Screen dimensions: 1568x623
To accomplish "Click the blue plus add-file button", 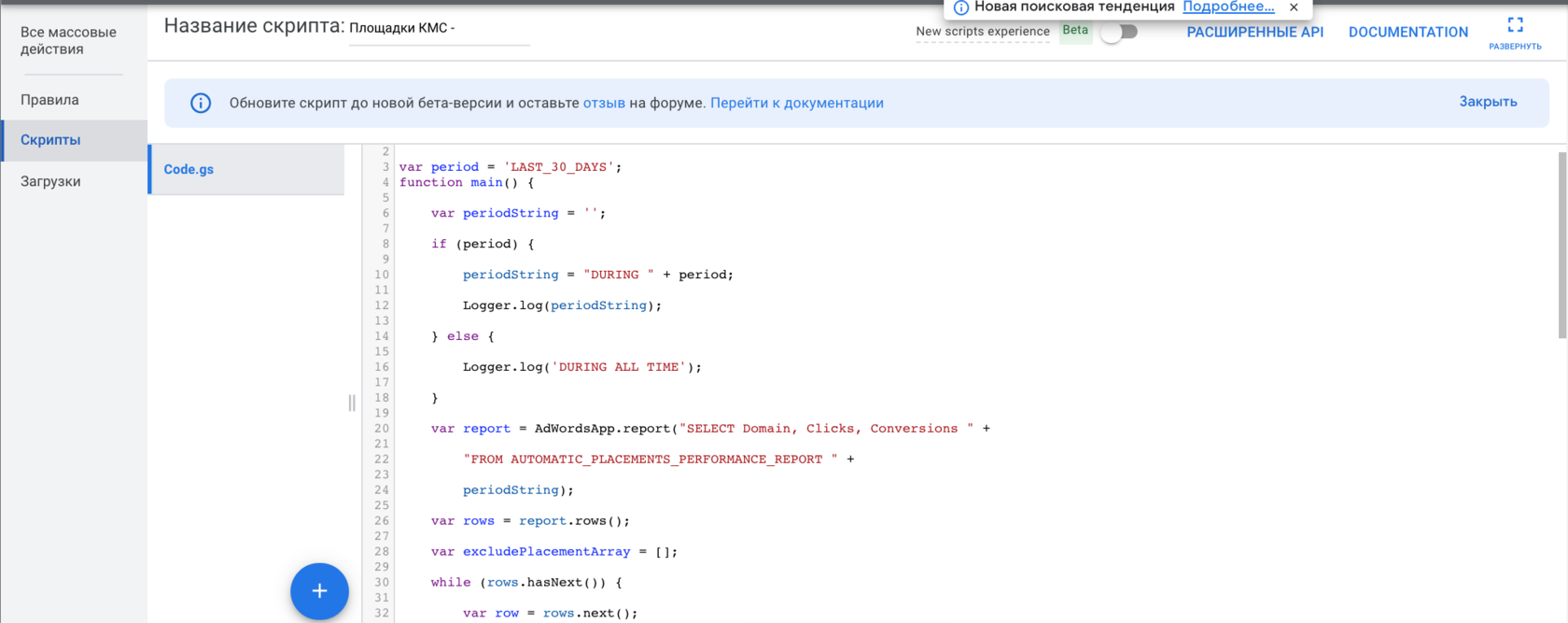I will click(319, 591).
